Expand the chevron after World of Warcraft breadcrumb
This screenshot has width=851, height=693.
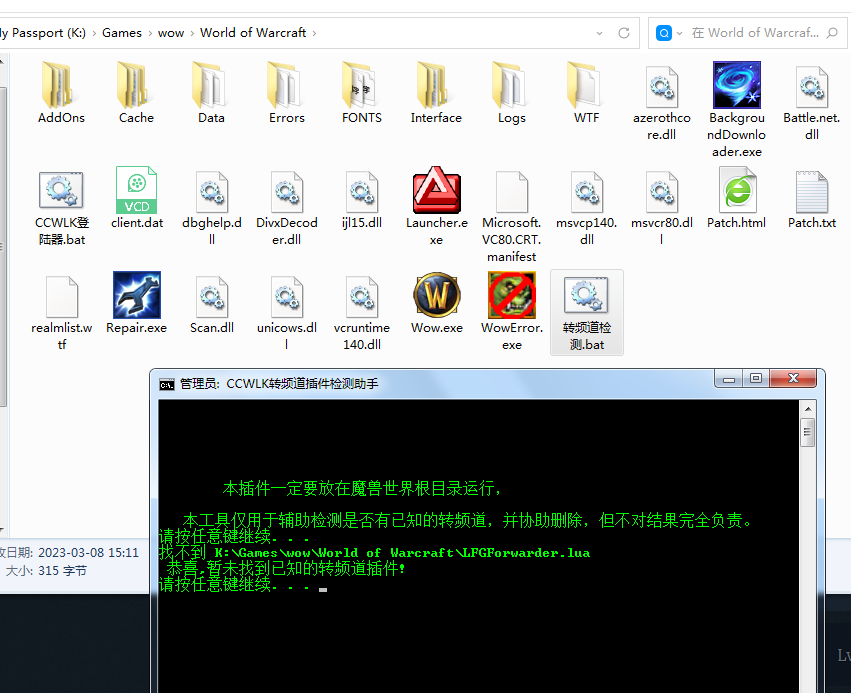tap(316, 32)
